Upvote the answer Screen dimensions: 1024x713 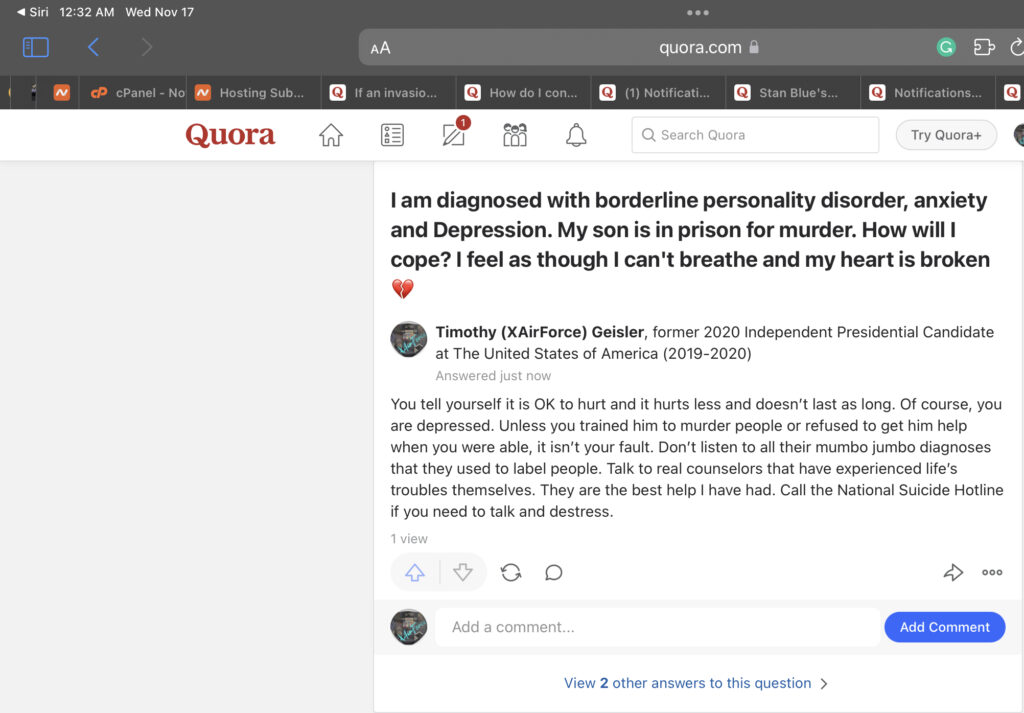point(415,573)
